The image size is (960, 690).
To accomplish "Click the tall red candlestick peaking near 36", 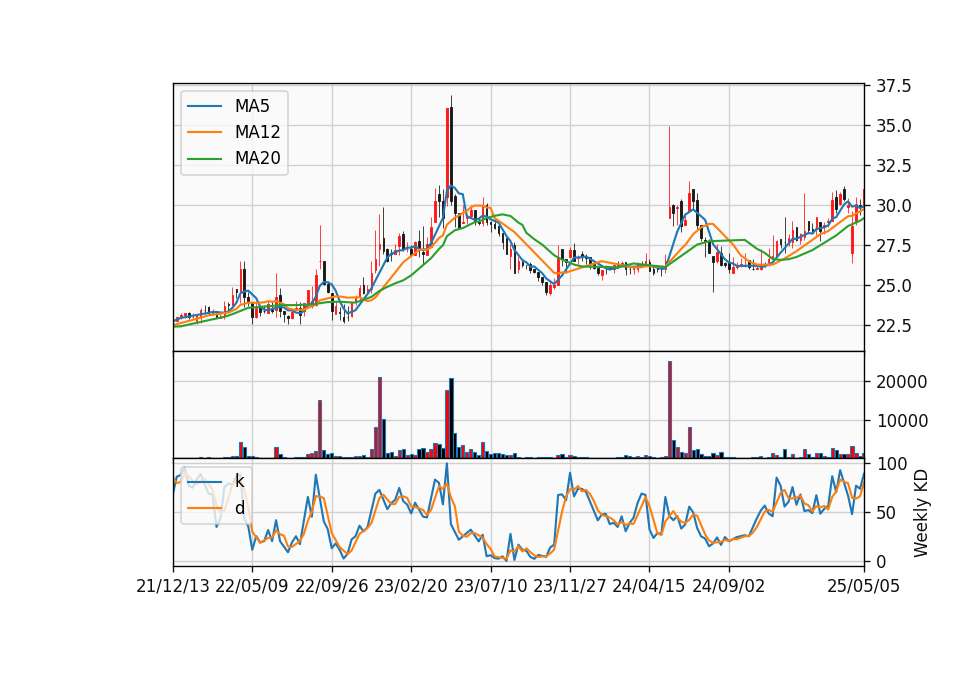I will click(x=448, y=156).
